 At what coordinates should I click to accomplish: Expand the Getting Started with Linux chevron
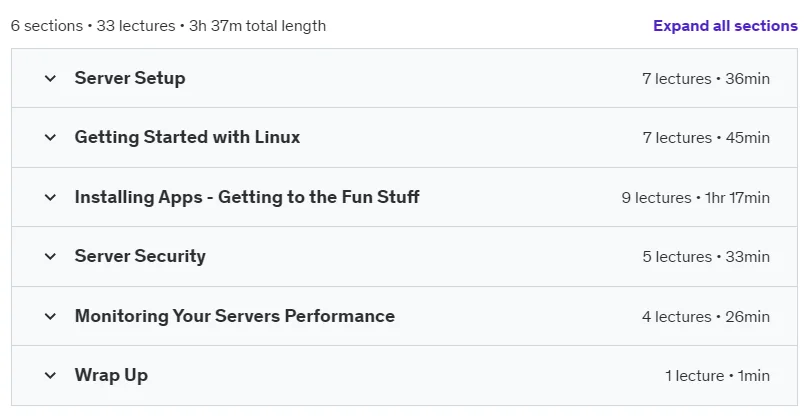pos(50,138)
